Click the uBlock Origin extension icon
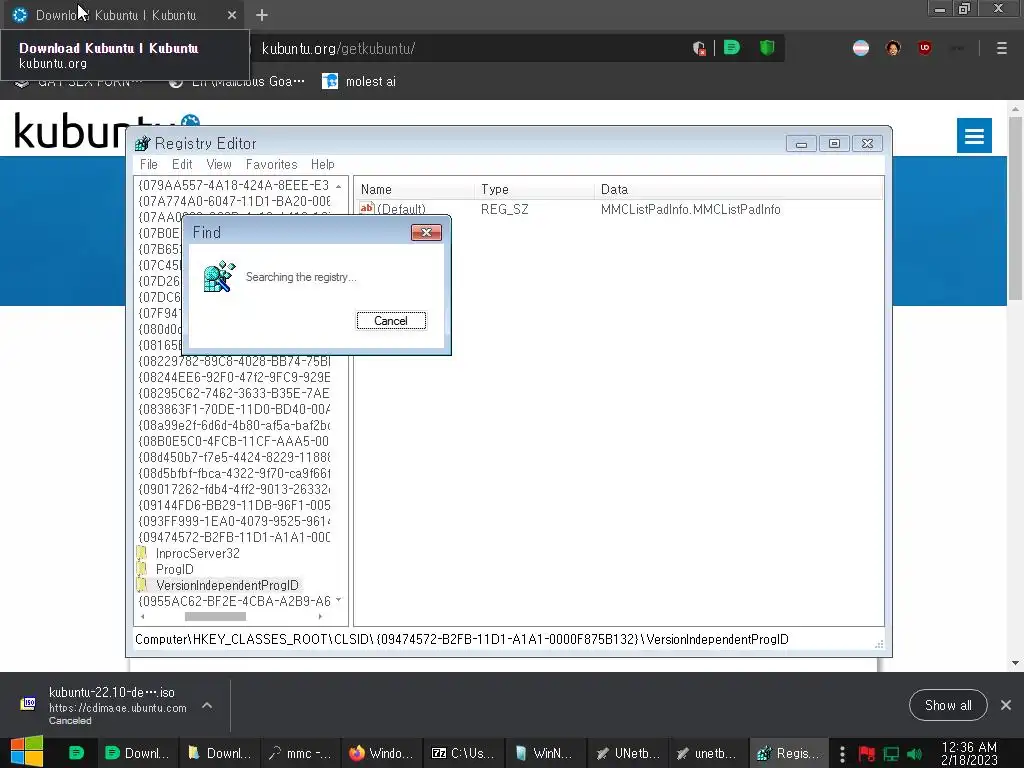The width and height of the screenshot is (1024, 768). 924,48
